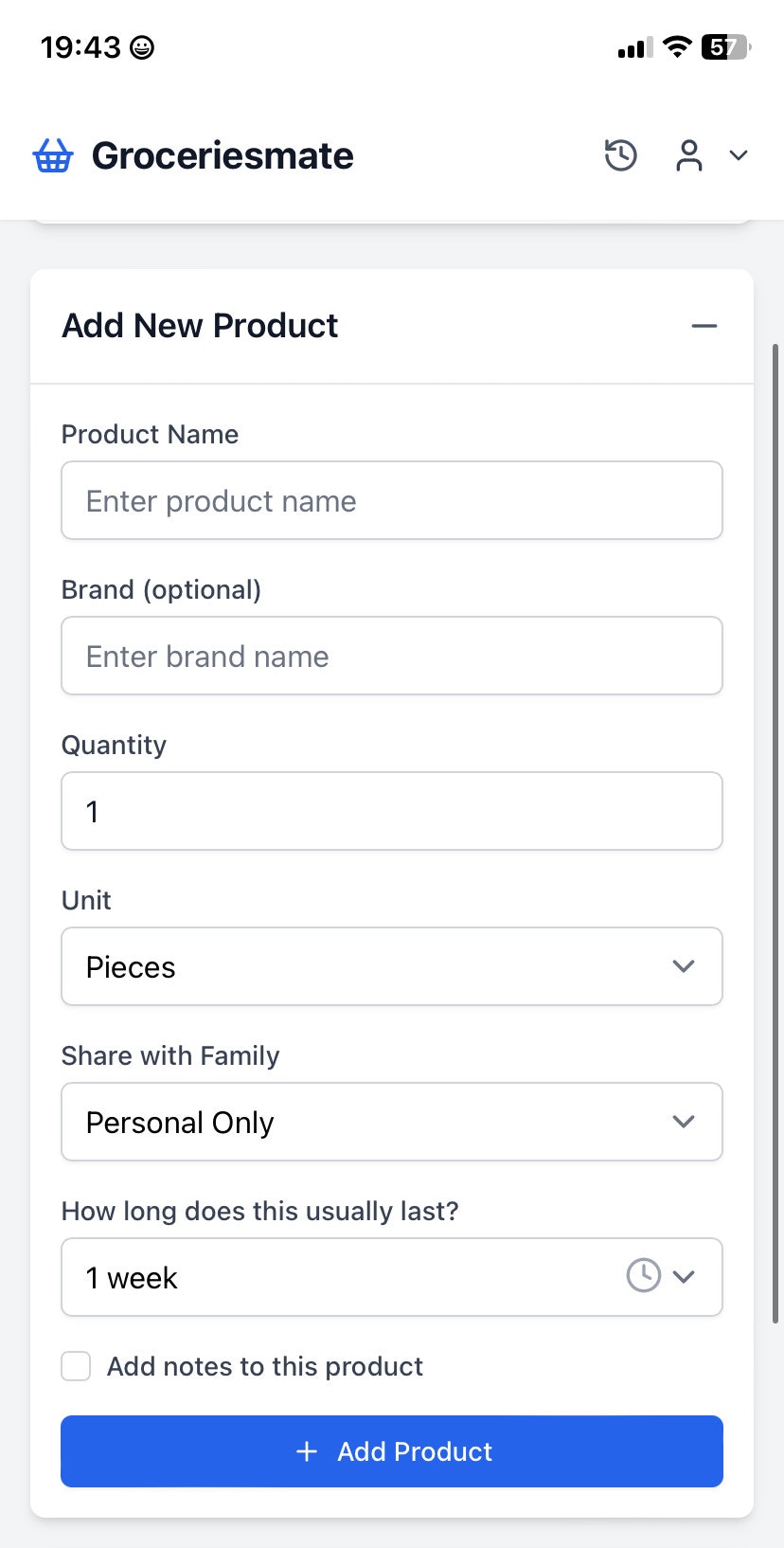The width and height of the screenshot is (784, 1548).
Task: Tap the Wi-Fi status icon
Action: click(677, 46)
